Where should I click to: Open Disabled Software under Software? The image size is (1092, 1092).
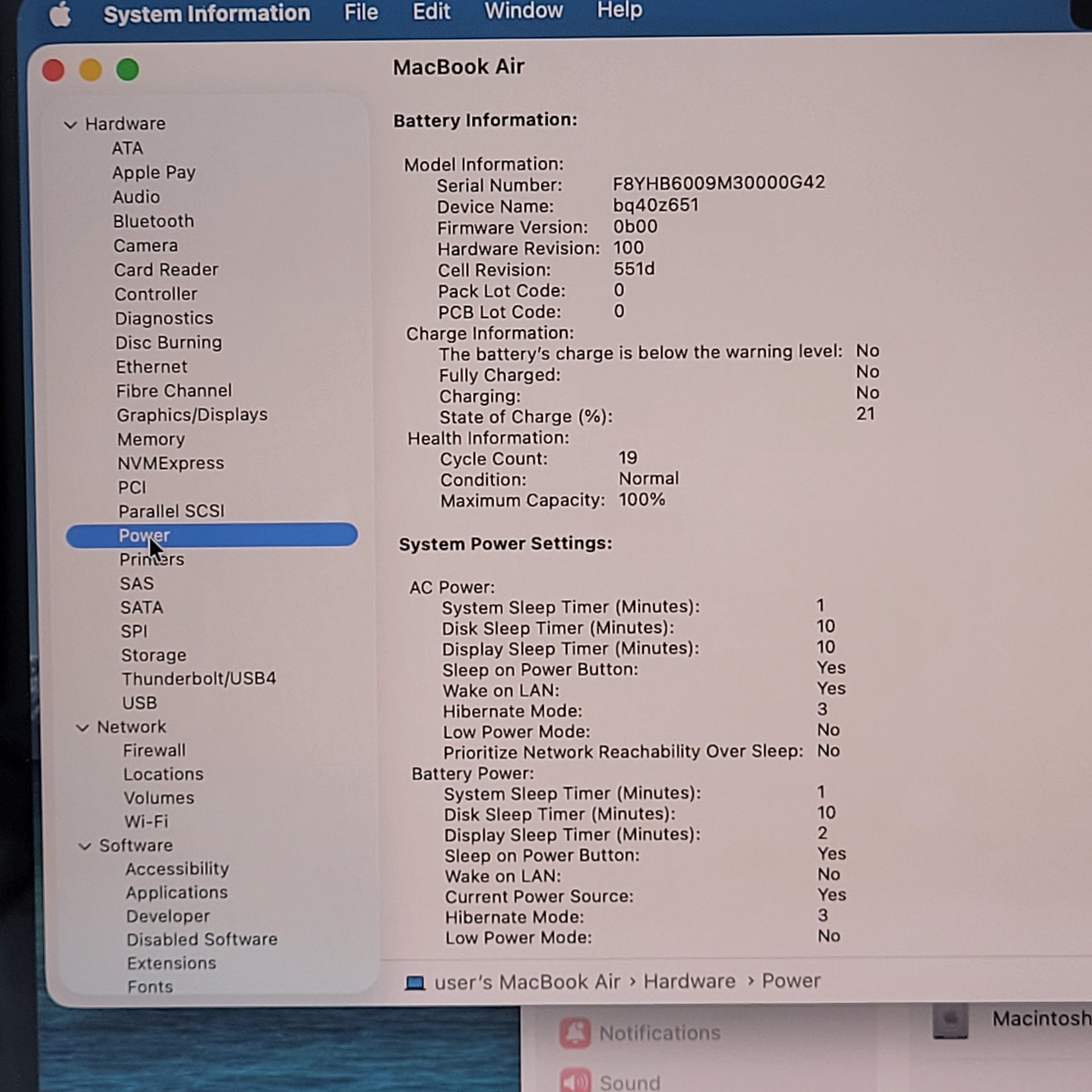tap(202, 939)
